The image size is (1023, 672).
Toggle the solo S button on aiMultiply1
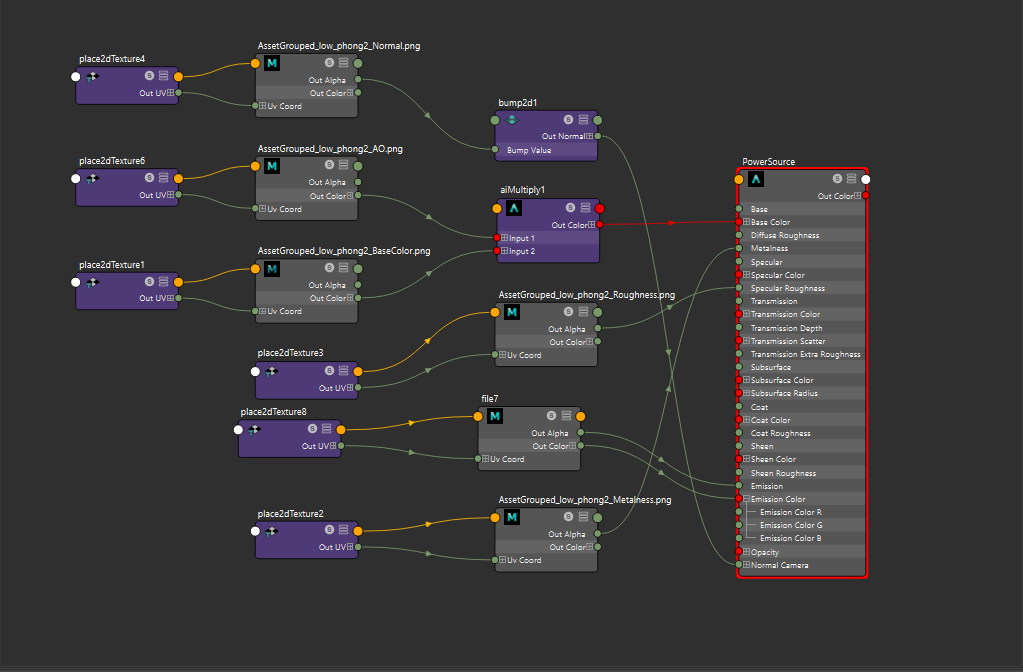[568, 209]
